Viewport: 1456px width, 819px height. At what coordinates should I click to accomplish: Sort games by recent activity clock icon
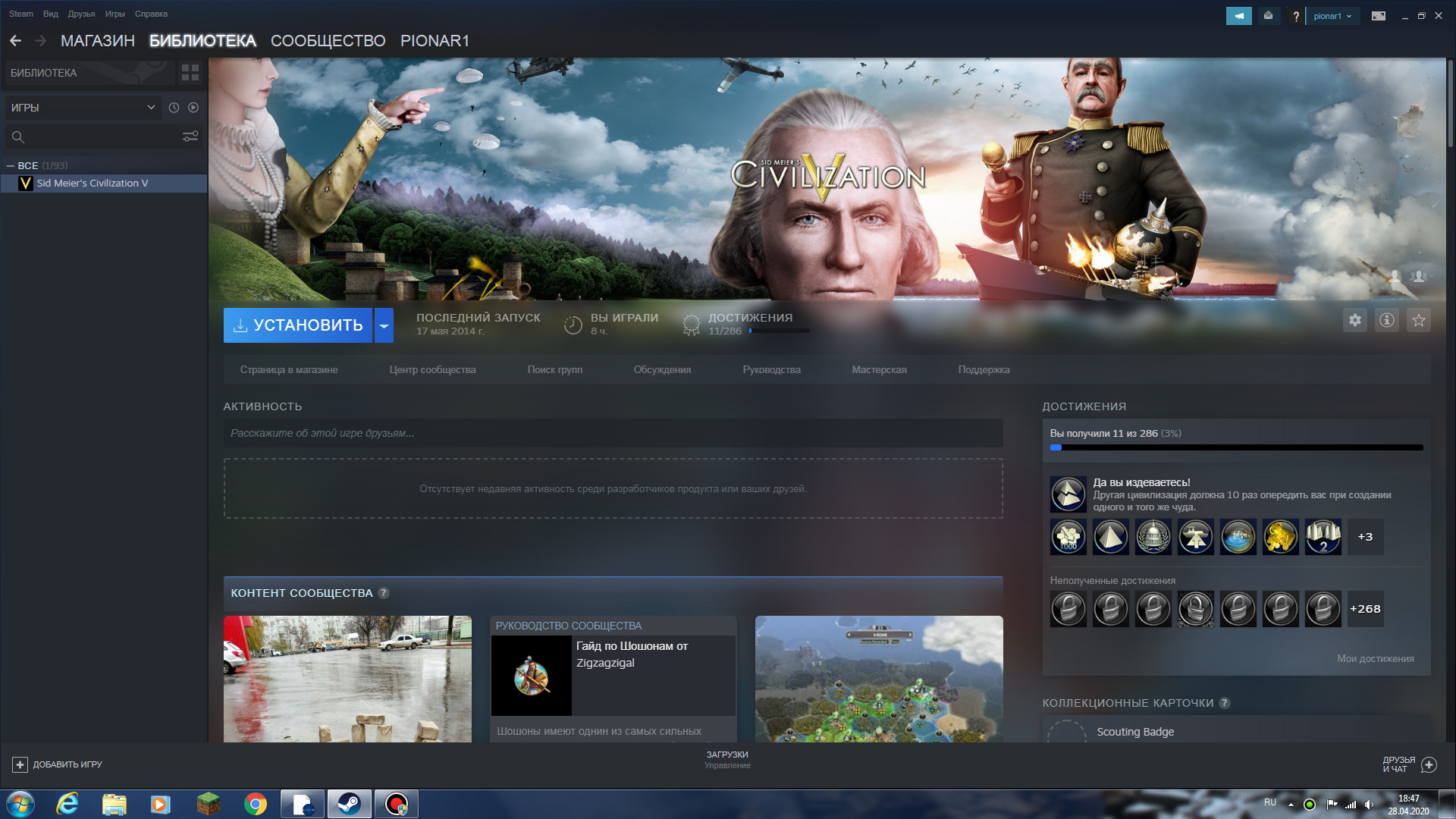coord(174,108)
